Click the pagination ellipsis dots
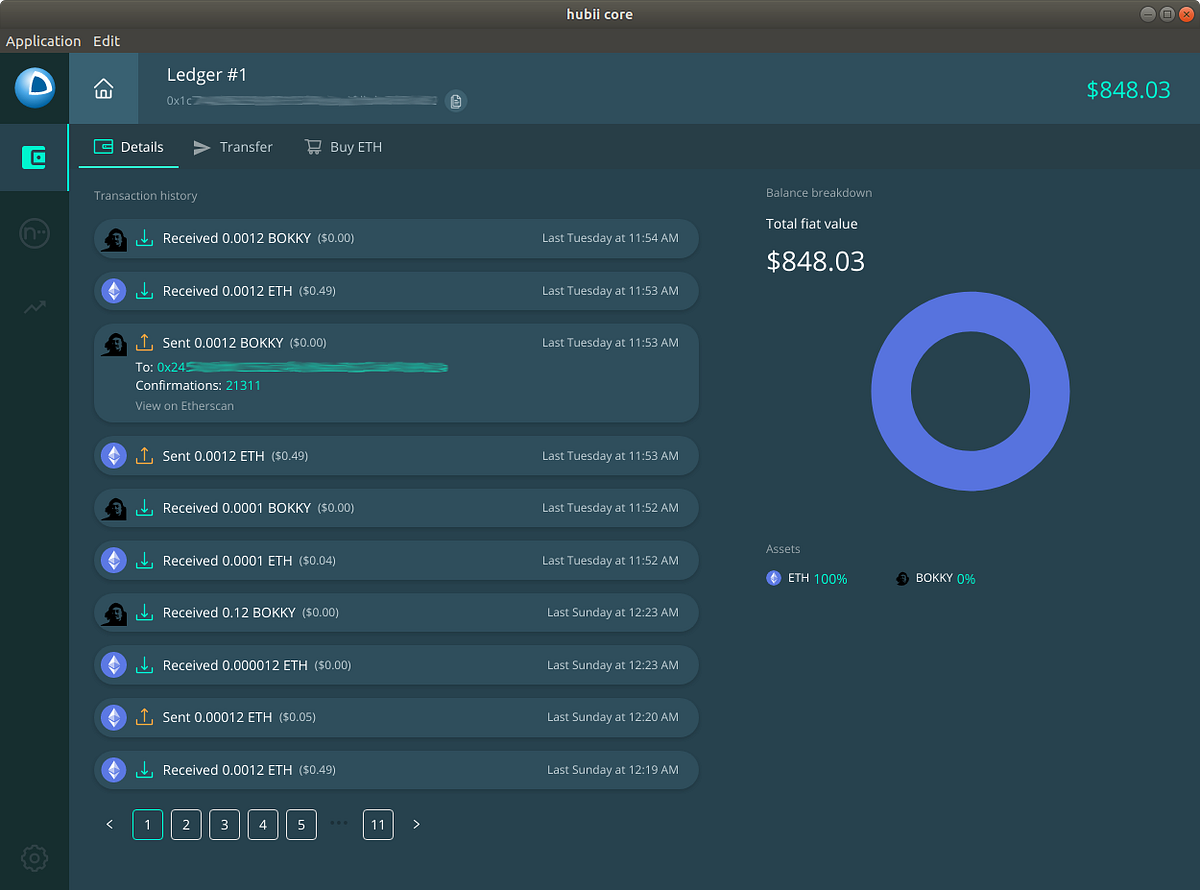The image size is (1200, 890). pyautogui.click(x=339, y=823)
